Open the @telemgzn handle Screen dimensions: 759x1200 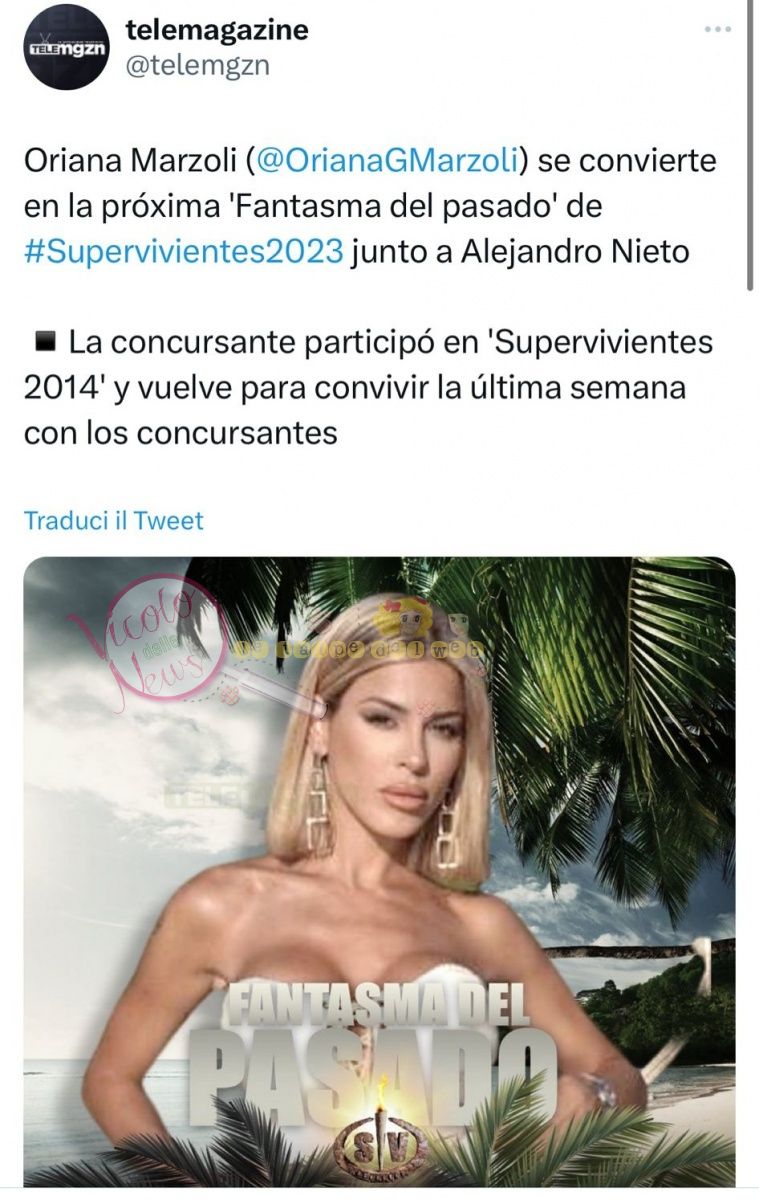[197, 67]
